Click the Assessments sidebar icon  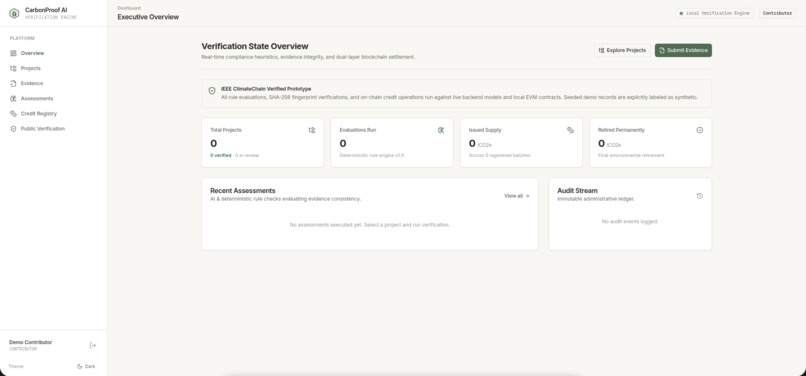tap(13, 98)
